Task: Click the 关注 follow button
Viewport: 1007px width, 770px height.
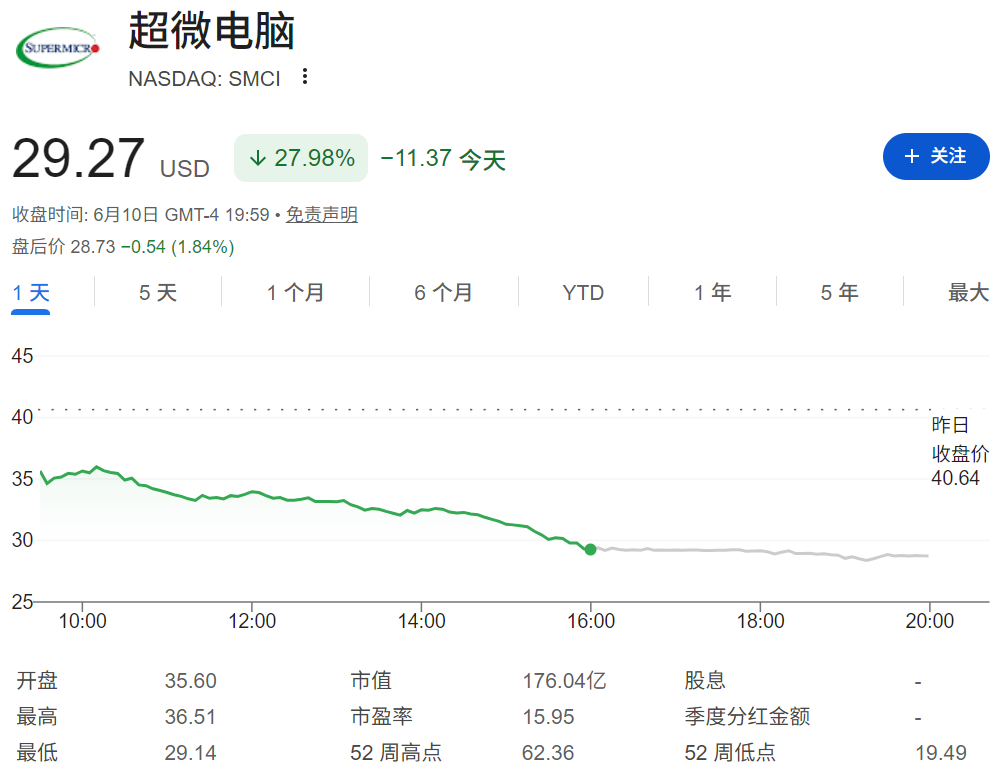Action: point(936,156)
